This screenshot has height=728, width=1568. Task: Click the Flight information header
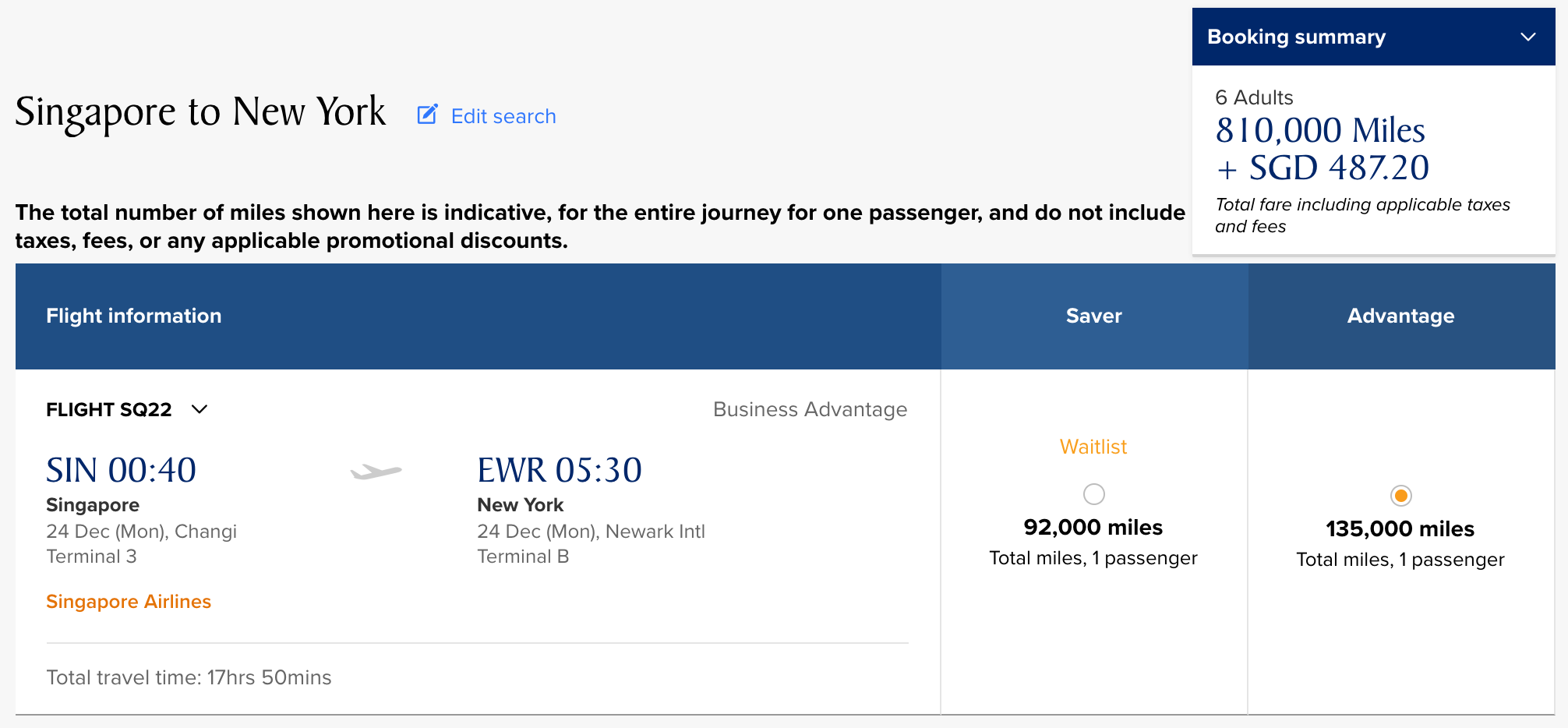click(134, 316)
